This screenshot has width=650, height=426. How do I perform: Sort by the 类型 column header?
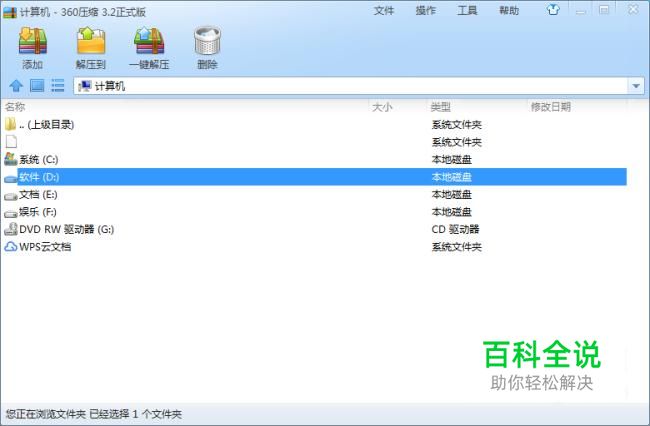point(441,107)
